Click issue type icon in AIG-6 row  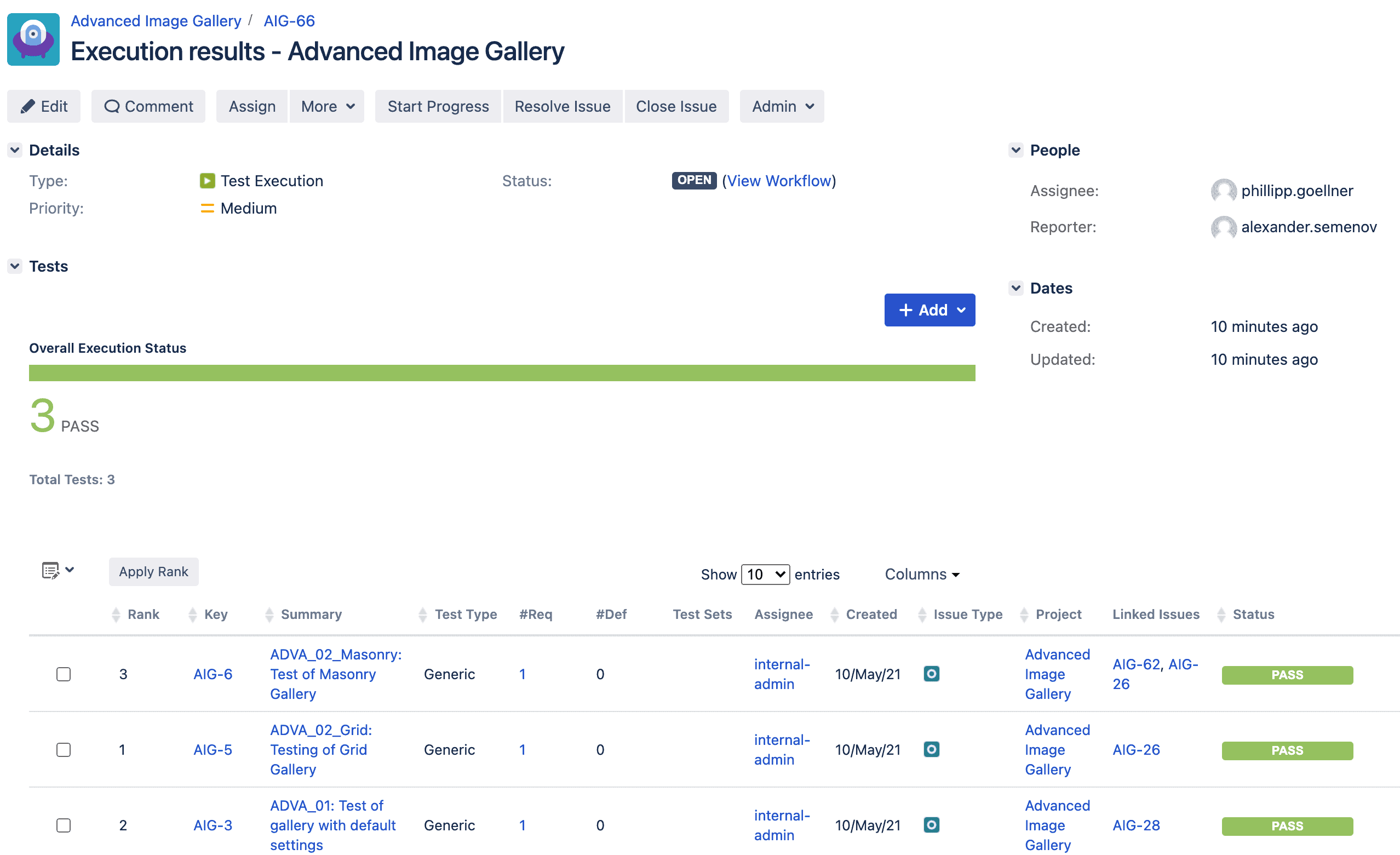pyautogui.click(x=931, y=674)
